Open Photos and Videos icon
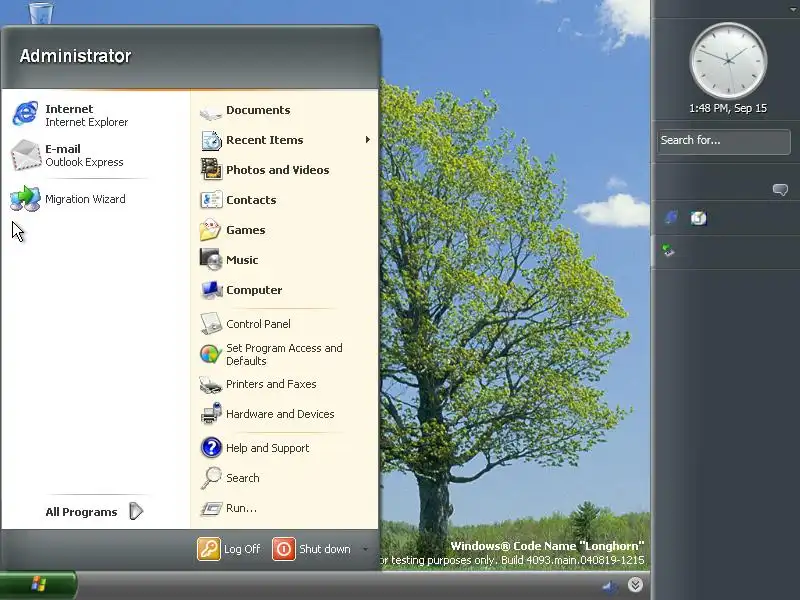Viewport: 800px width, 600px height. (x=211, y=170)
